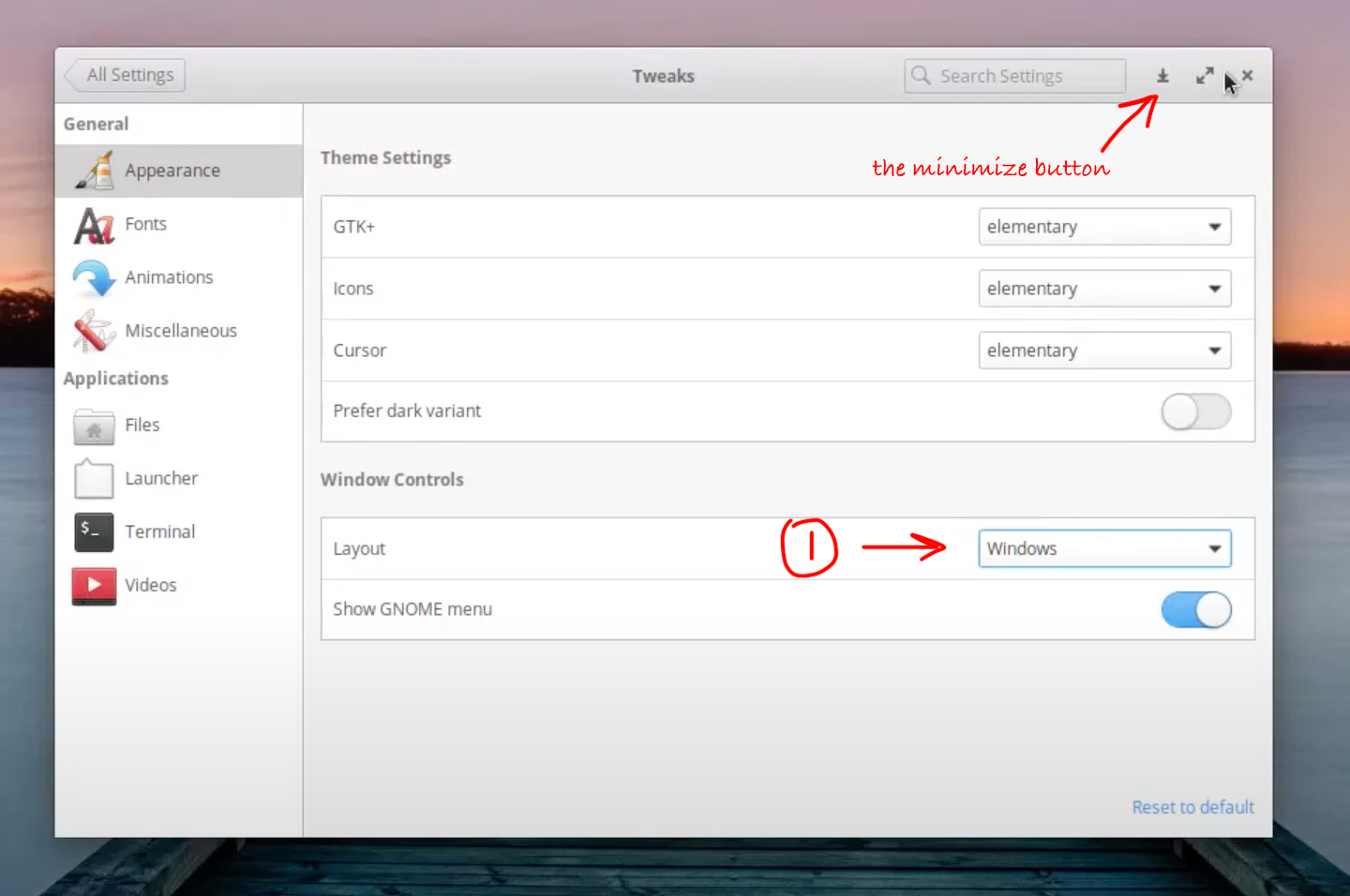
Task: Click the Reset to default link
Action: 1192,807
